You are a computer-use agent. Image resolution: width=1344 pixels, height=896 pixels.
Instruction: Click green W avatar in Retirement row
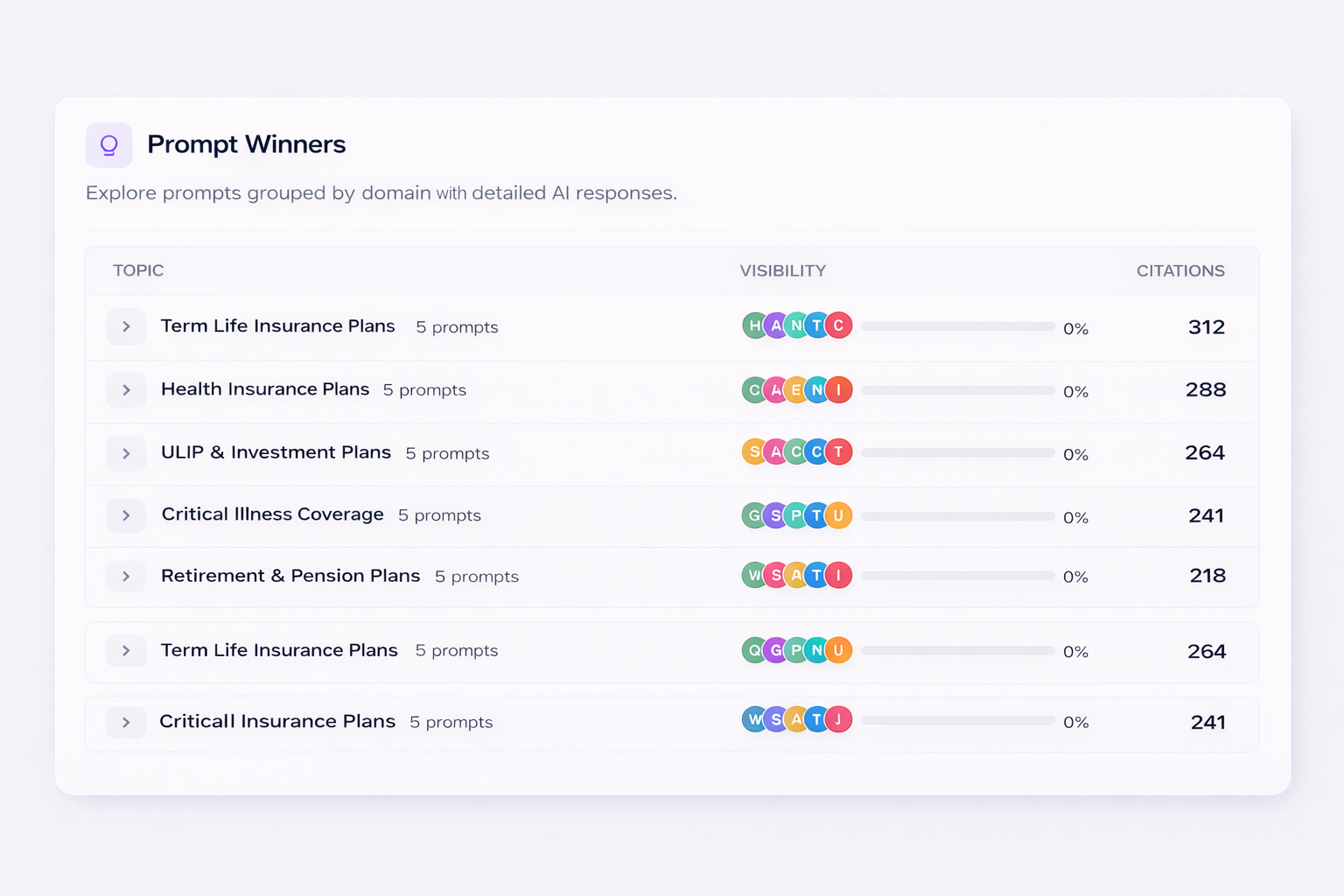[x=753, y=575]
